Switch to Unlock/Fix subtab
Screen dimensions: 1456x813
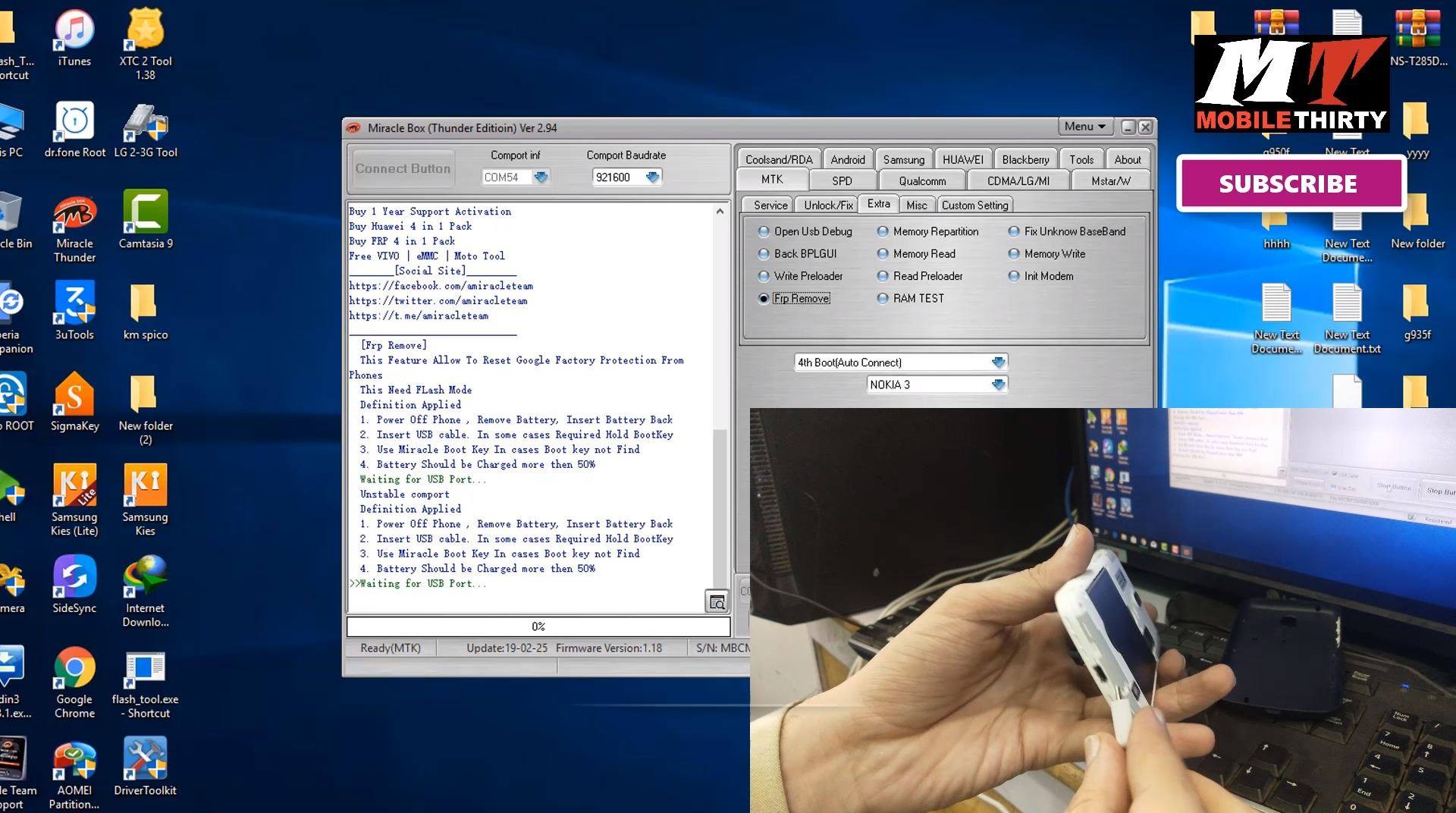(828, 205)
